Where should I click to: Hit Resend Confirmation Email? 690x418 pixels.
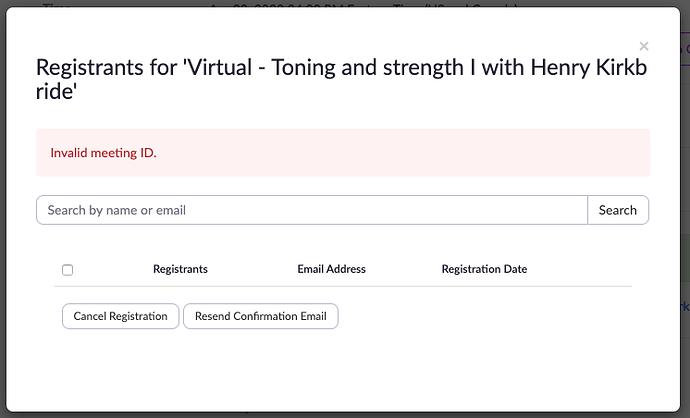(x=260, y=316)
